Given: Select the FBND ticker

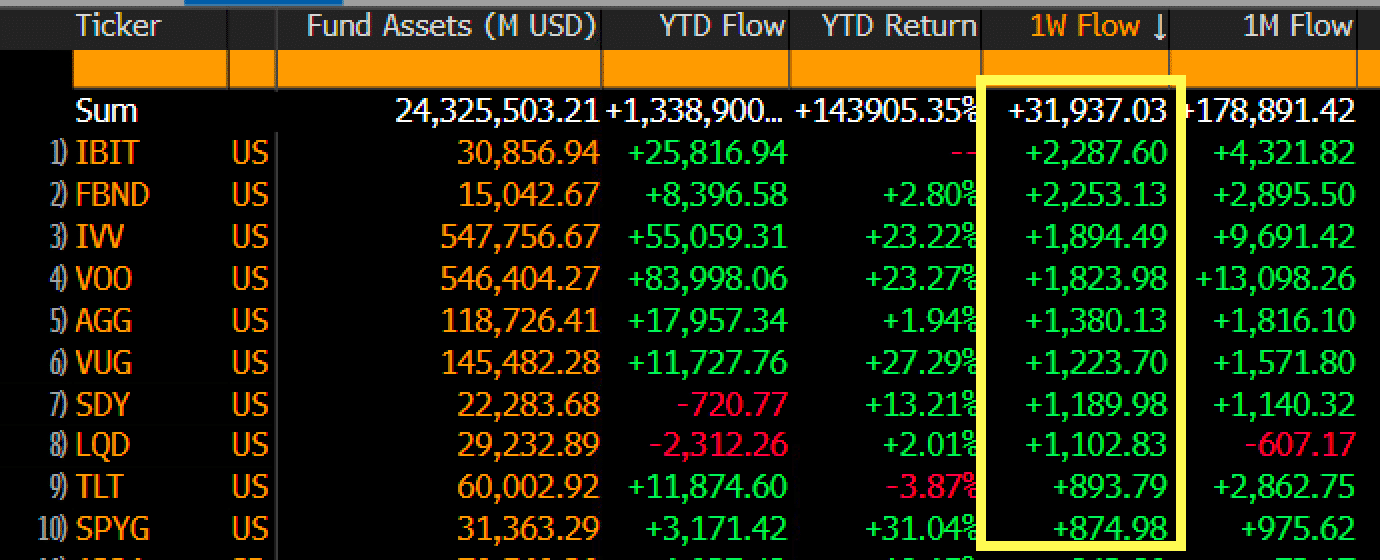Looking at the screenshot, I should tap(112, 194).
